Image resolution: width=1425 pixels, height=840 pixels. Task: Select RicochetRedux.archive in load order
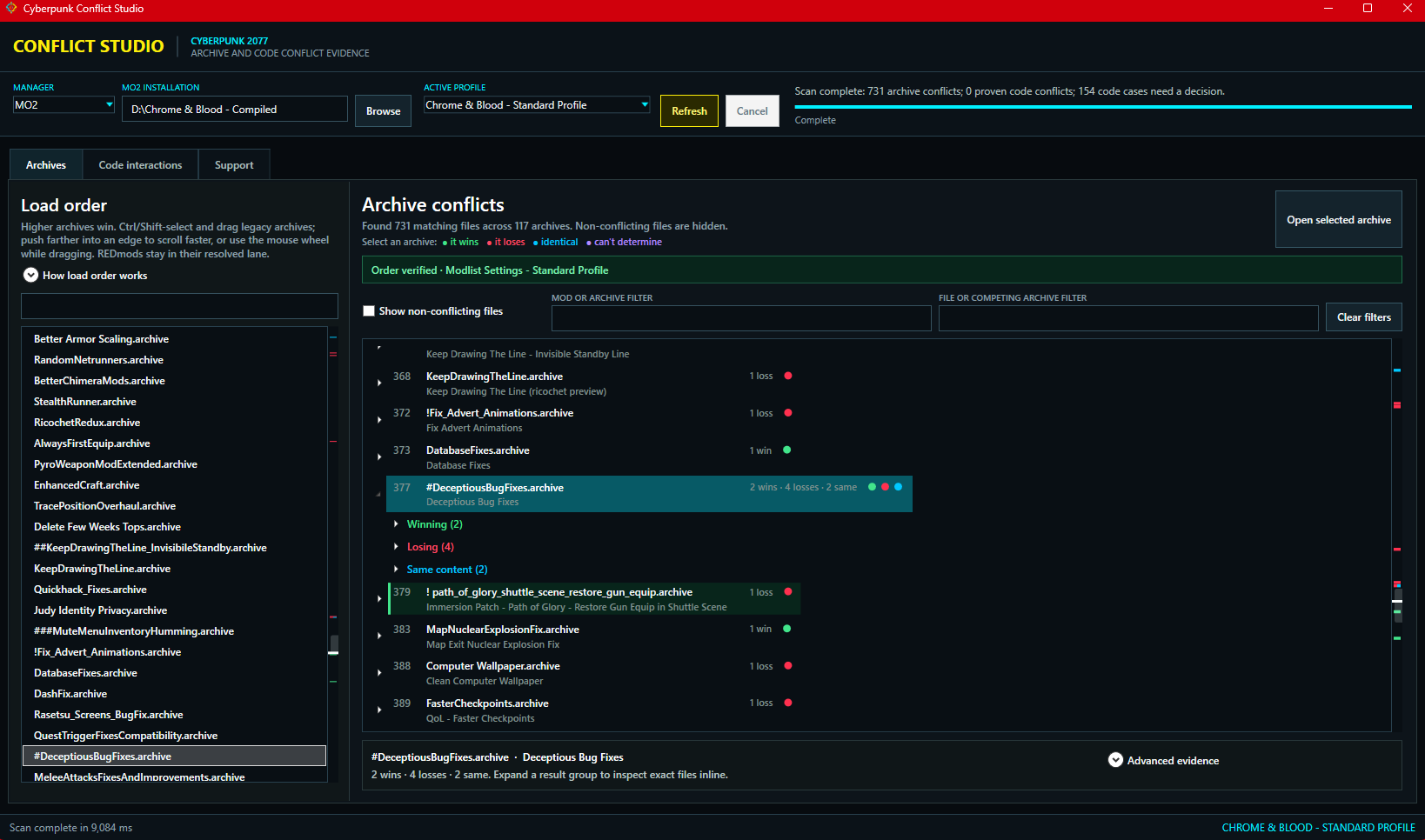[174, 423]
